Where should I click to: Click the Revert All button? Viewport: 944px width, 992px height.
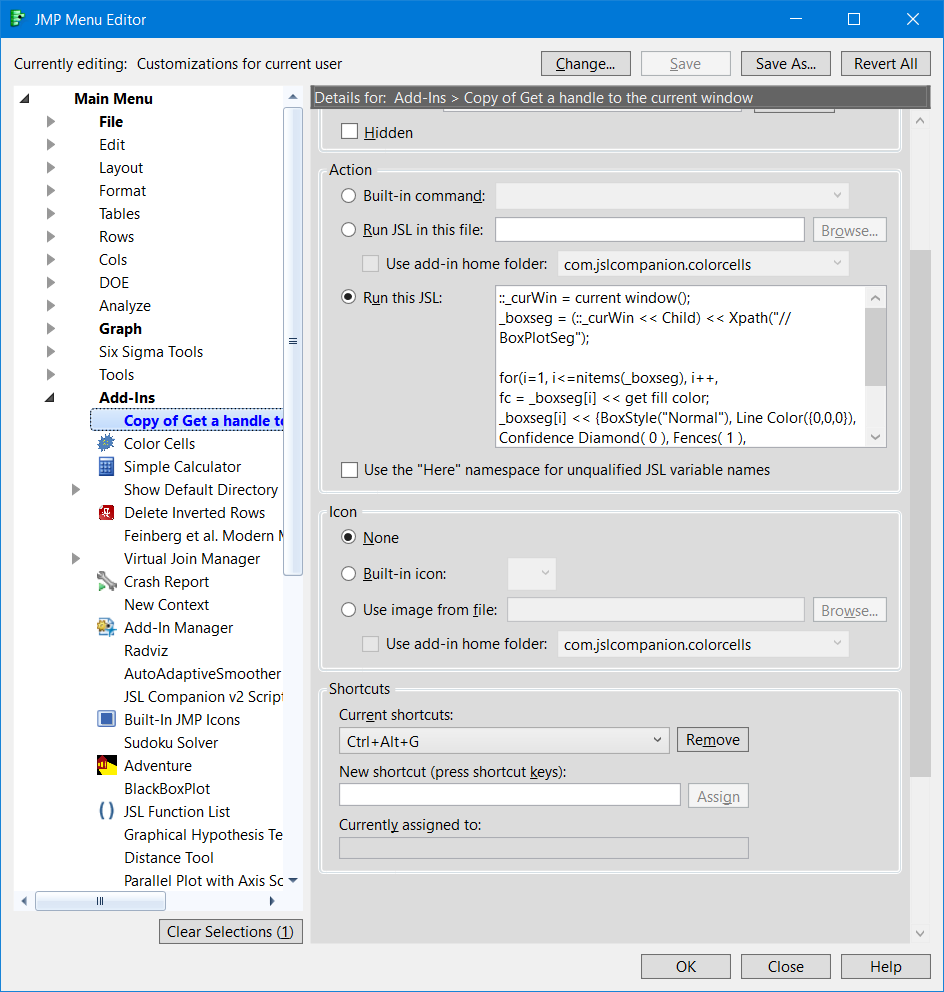[x=886, y=64]
